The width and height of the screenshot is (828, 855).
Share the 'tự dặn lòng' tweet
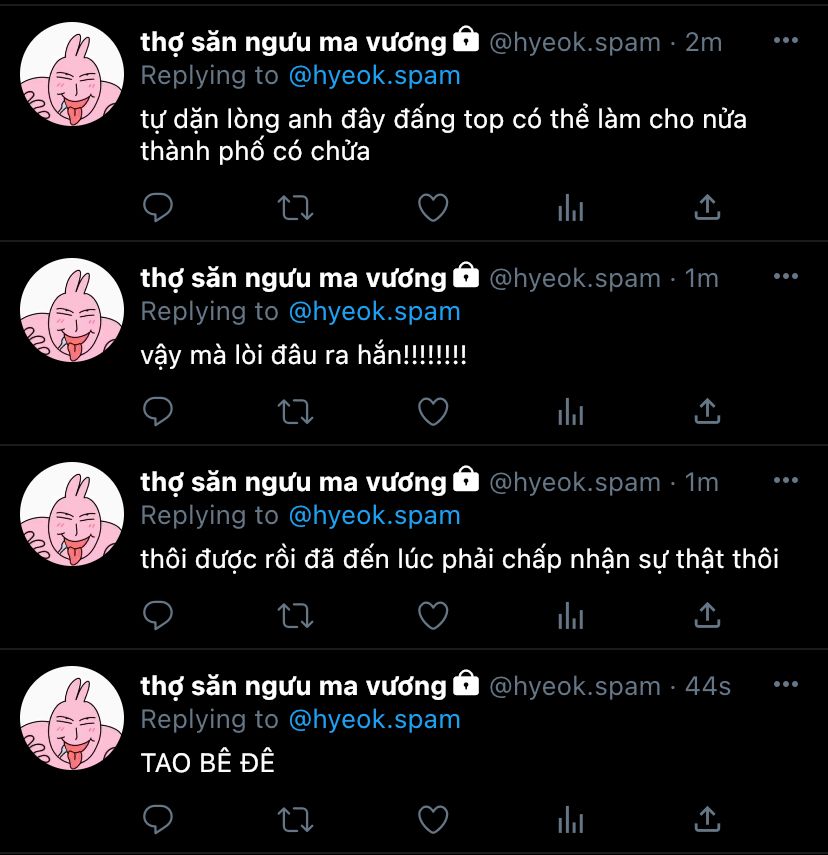pos(707,207)
